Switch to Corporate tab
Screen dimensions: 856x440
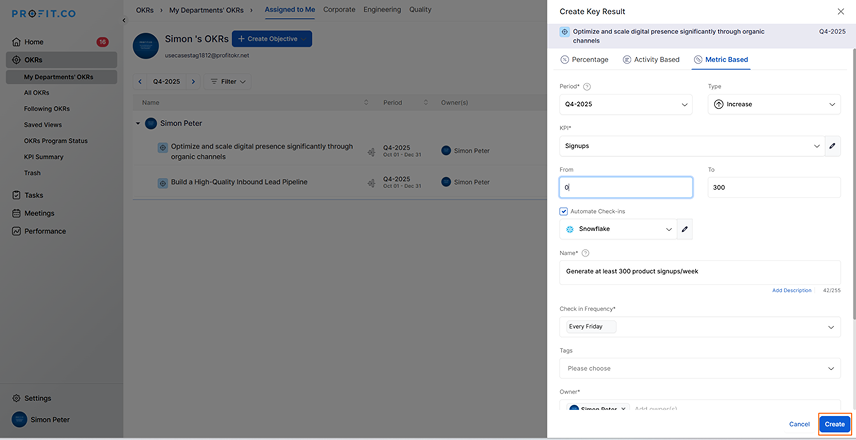tap(339, 10)
